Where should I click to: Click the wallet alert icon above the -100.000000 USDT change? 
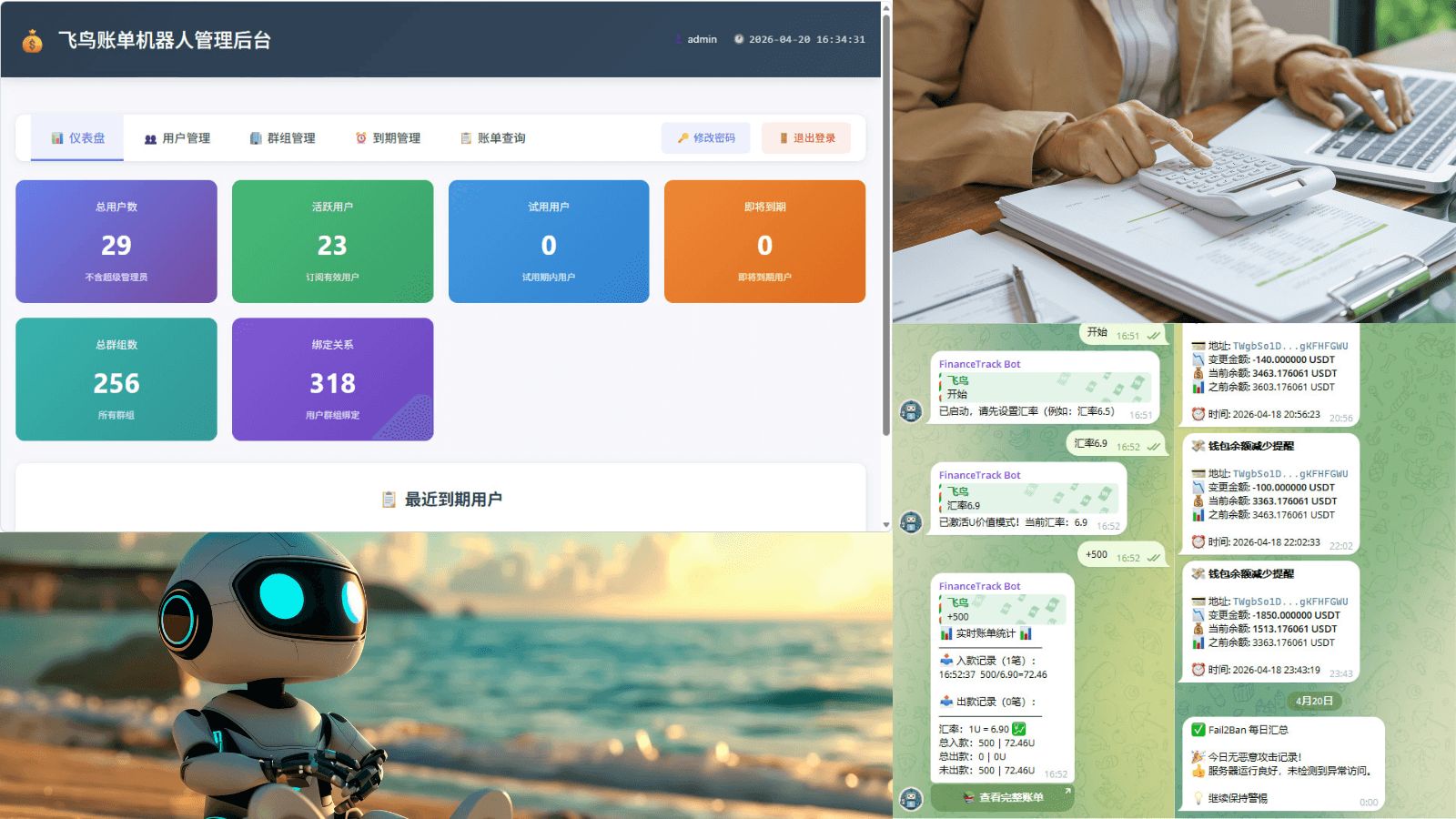1198,446
